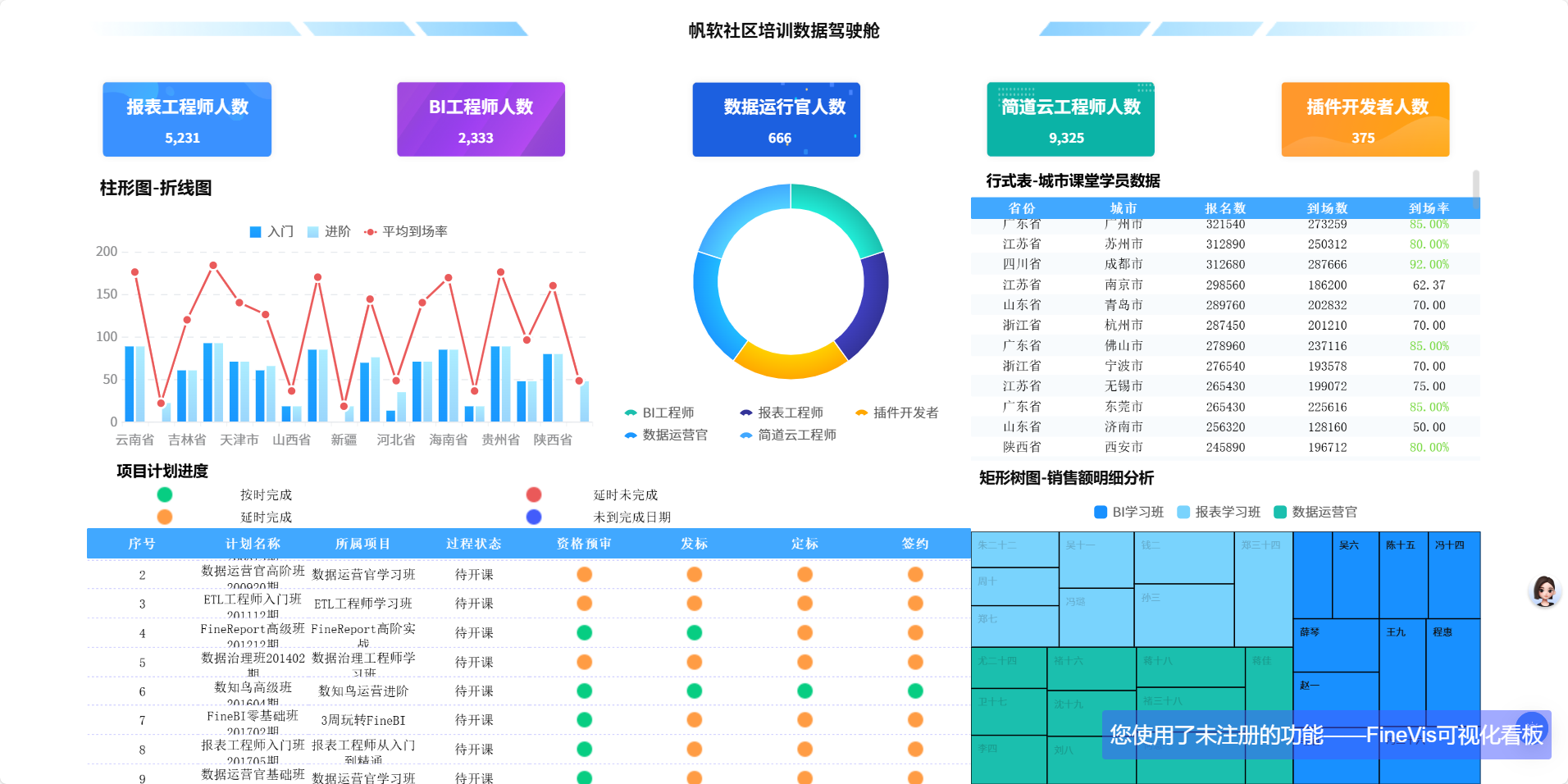Click the 吴六 treemap block

click(1355, 574)
